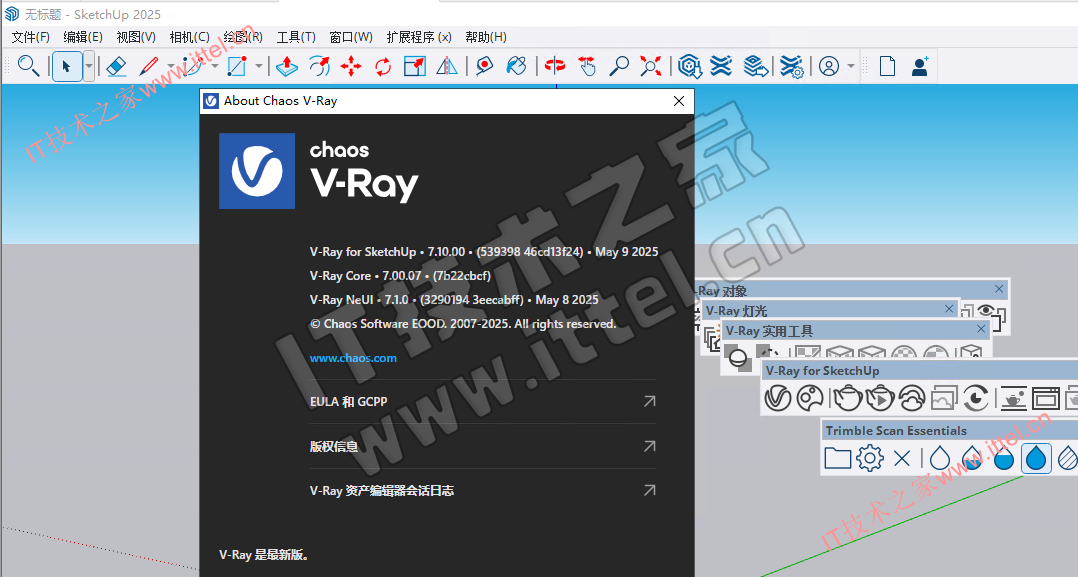The width and height of the screenshot is (1078, 577).
Task: Open the 扩展程序 (x) menu
Action: pyautogui.click(x=419, y=37)
